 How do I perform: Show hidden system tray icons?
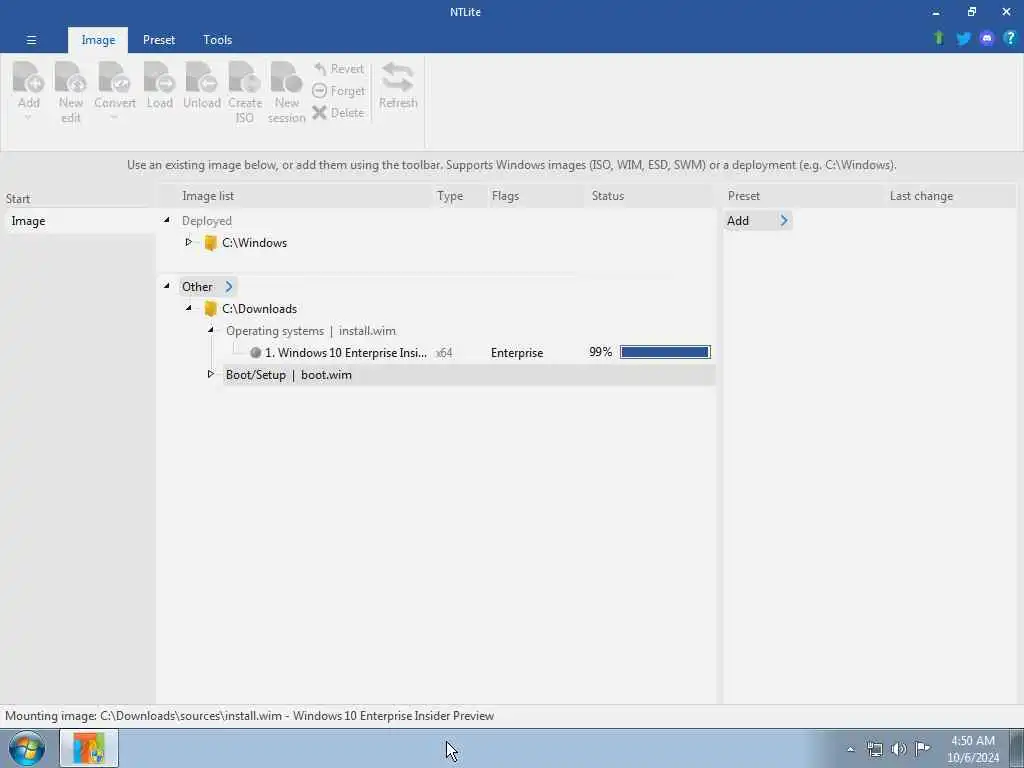tap(850, 750)
